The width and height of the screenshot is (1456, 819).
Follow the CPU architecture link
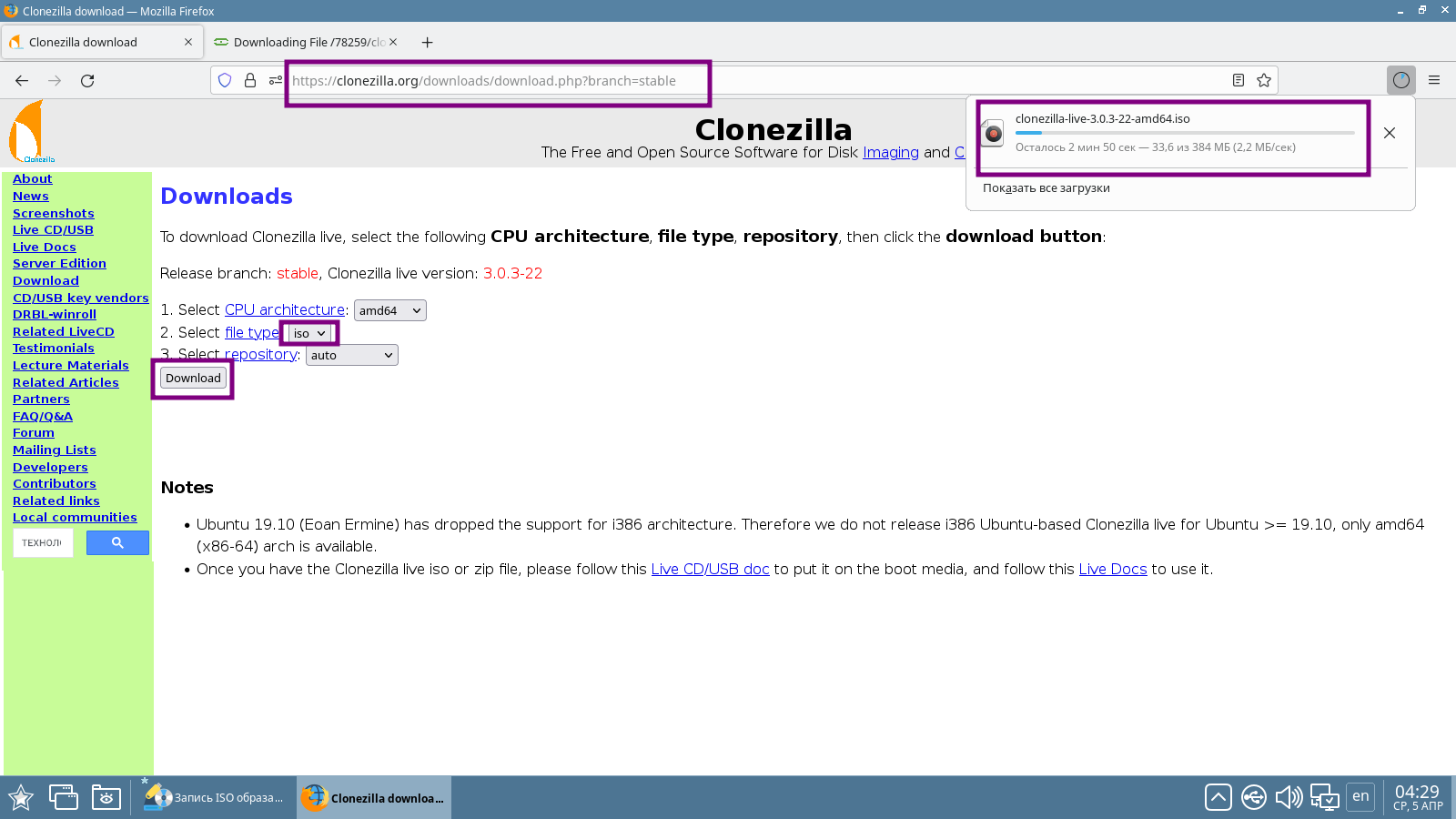[285, 309]
